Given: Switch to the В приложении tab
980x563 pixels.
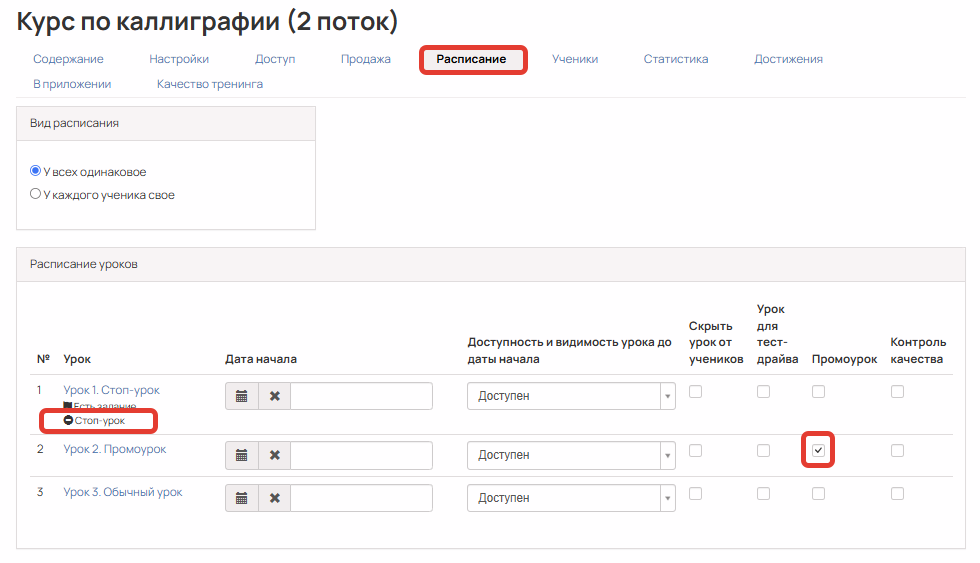Looking at the screenshot, I should (x=72, y=84).
